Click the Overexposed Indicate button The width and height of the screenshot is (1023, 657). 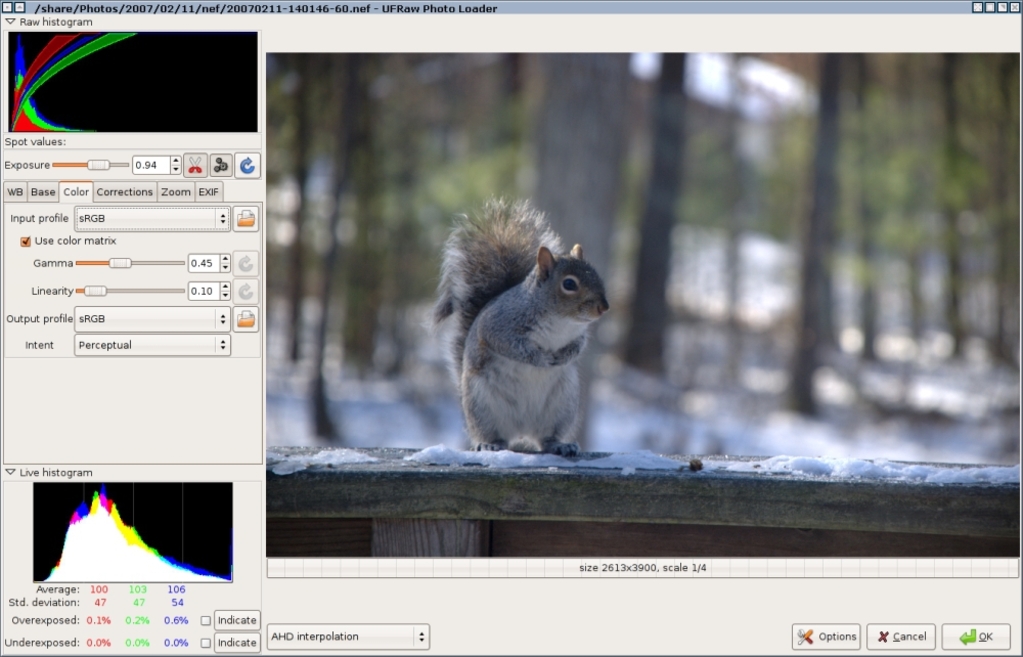pos(237,620)
